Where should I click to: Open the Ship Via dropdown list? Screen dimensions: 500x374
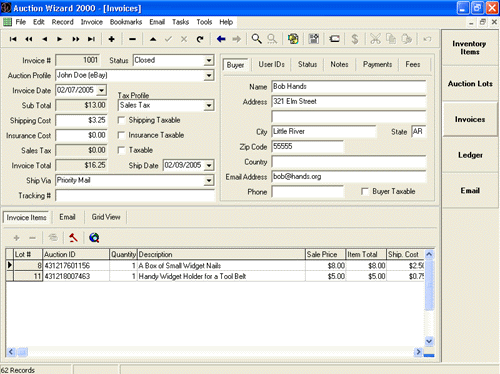pos(209,181)
